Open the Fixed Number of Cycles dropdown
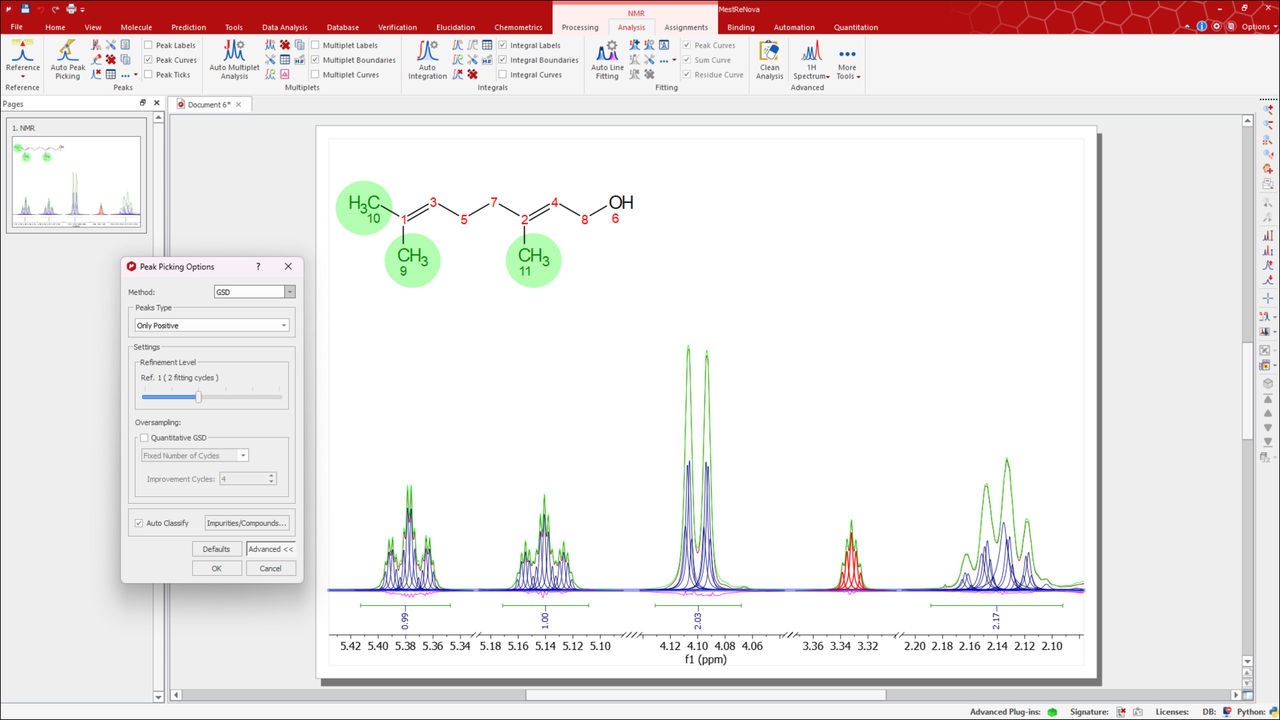Screen dimensions: 1280x720 tap(195, 455)
